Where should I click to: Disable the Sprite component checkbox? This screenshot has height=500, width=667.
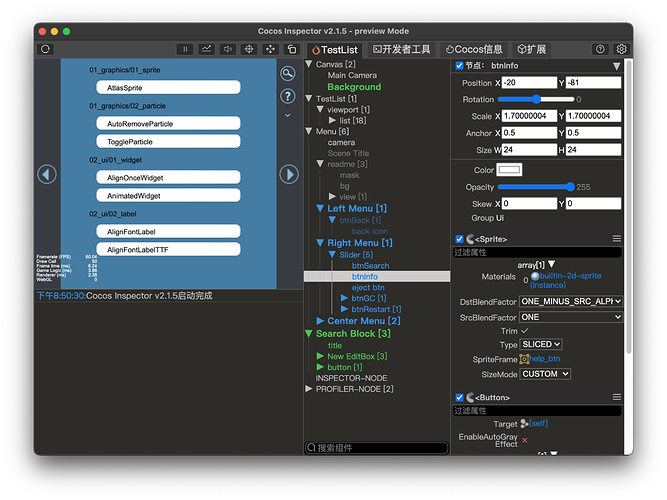[459, 239]
